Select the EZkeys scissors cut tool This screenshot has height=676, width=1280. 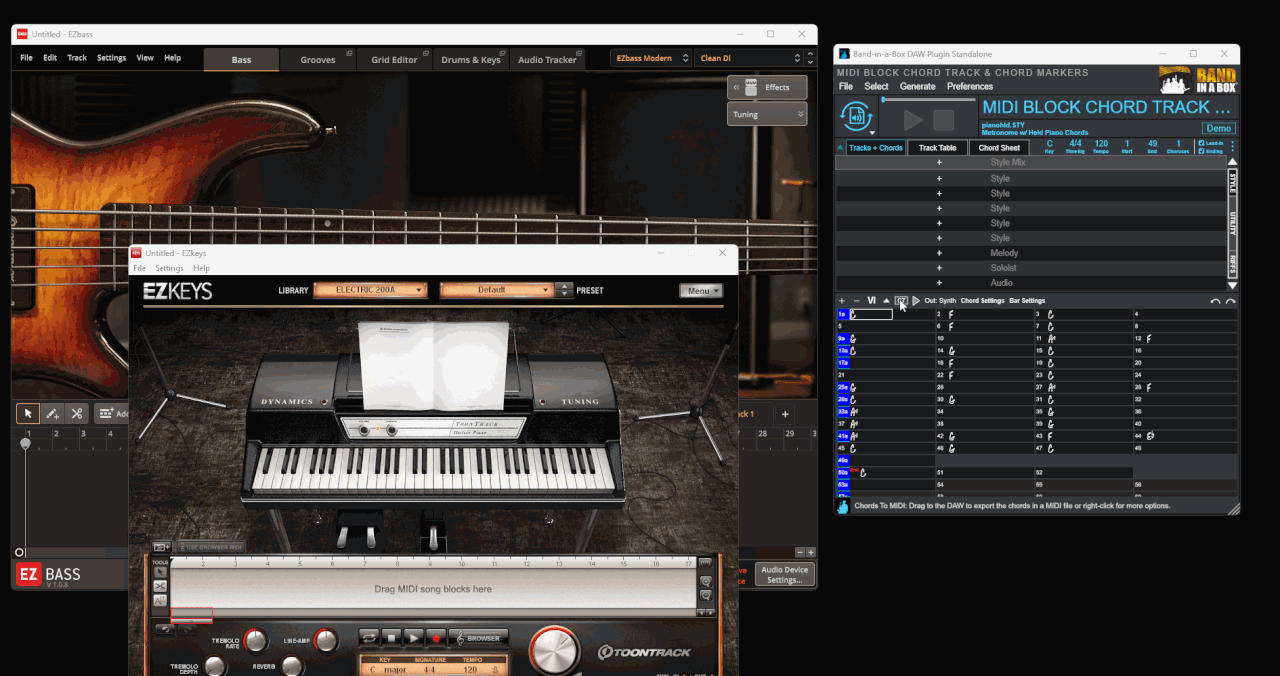[x=160, y=586]
